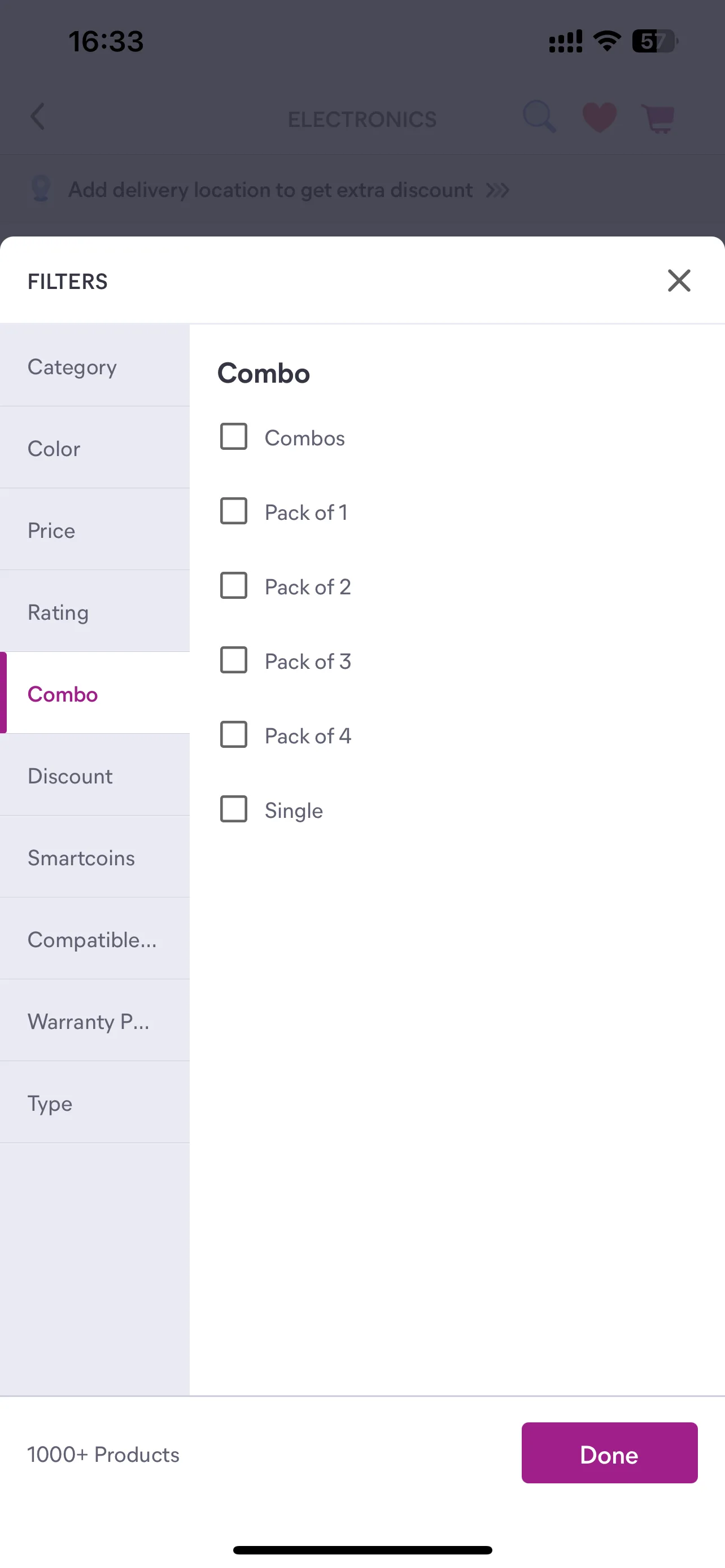Tap the delivery location pin icon

pos(41,189)
